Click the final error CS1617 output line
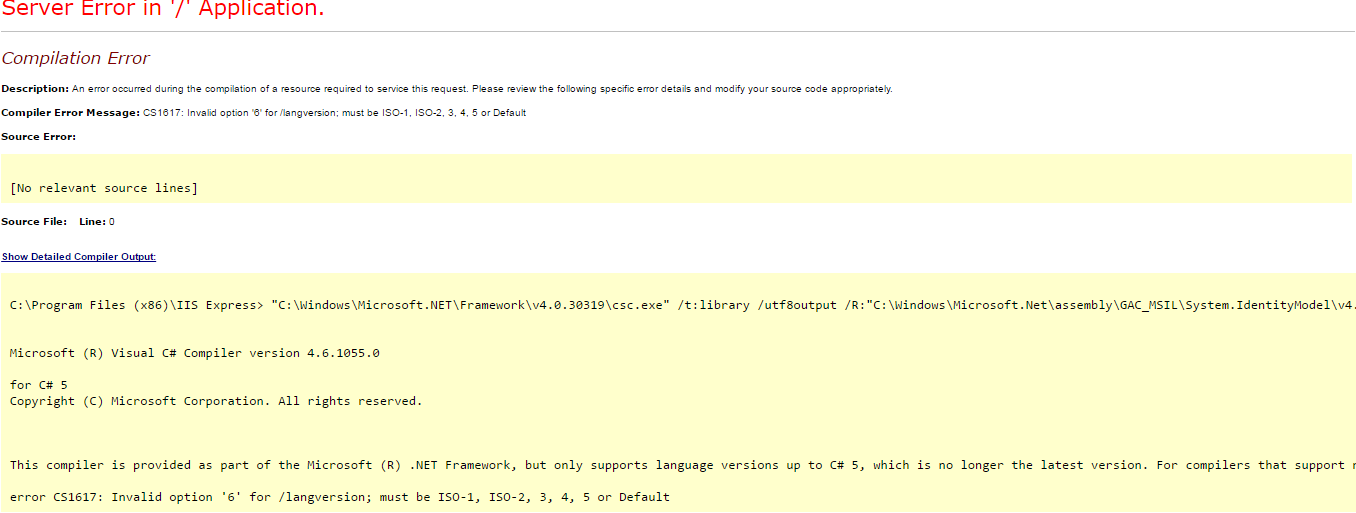Image resolution: width=1356 pixels, height=513 pixels. click(340, 497)
